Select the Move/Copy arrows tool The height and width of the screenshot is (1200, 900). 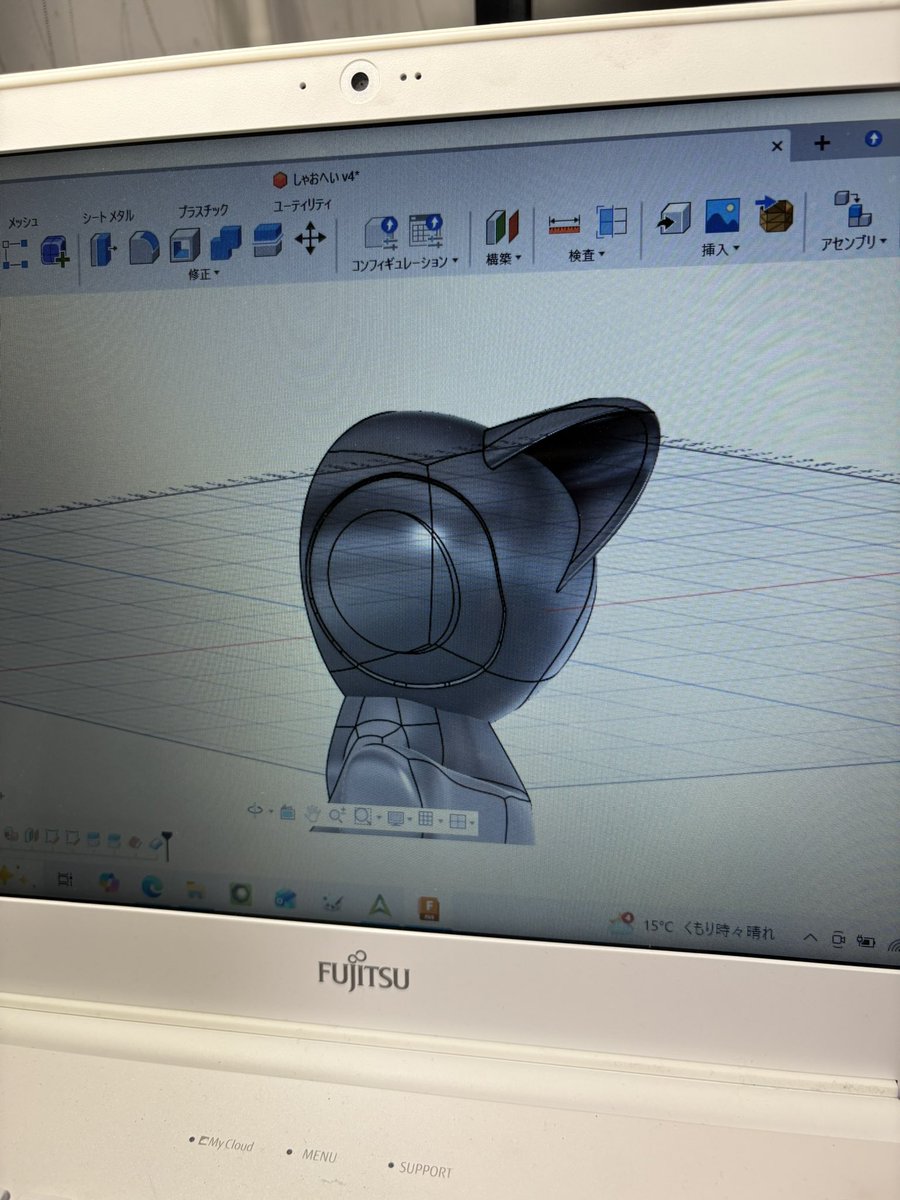(x=310, y=238)
